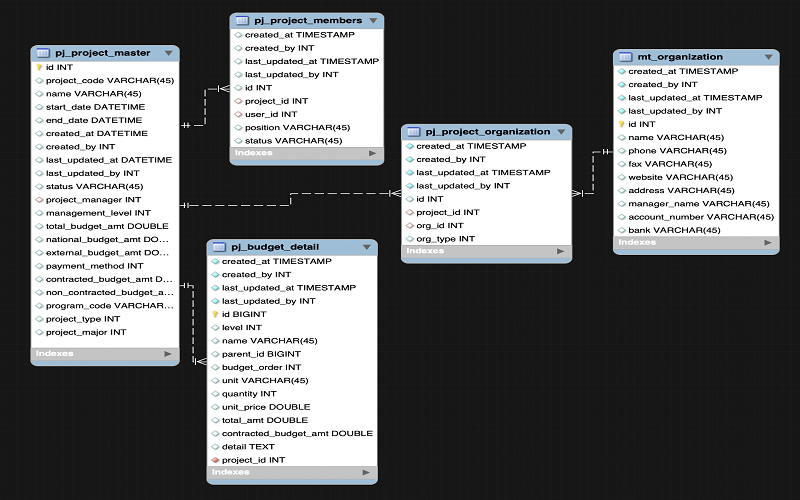Click the mt_organization table icon
This screenshot has height=500, width=800.
click(x=625, y=57)
